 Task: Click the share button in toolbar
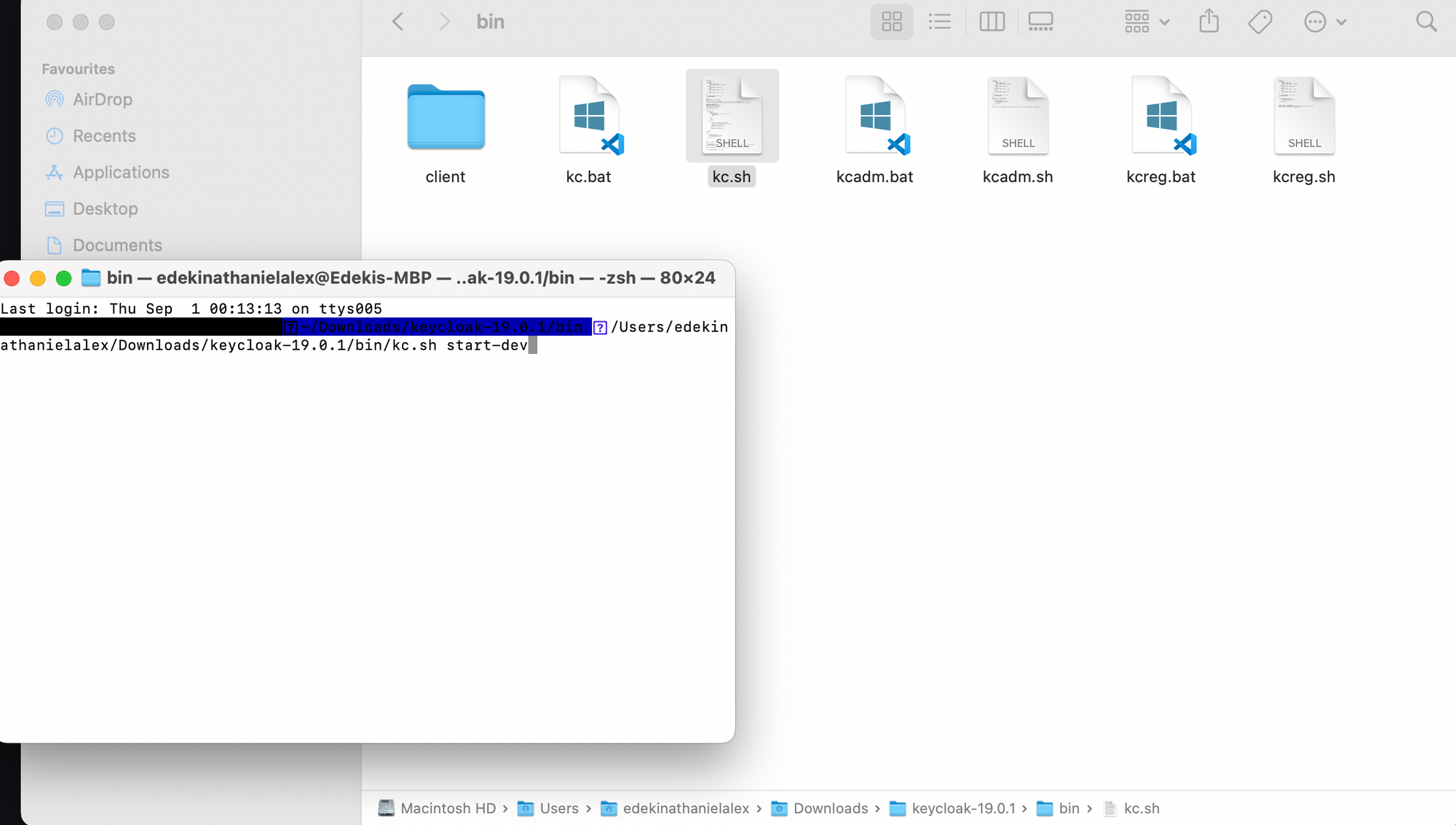[1208, 21]
